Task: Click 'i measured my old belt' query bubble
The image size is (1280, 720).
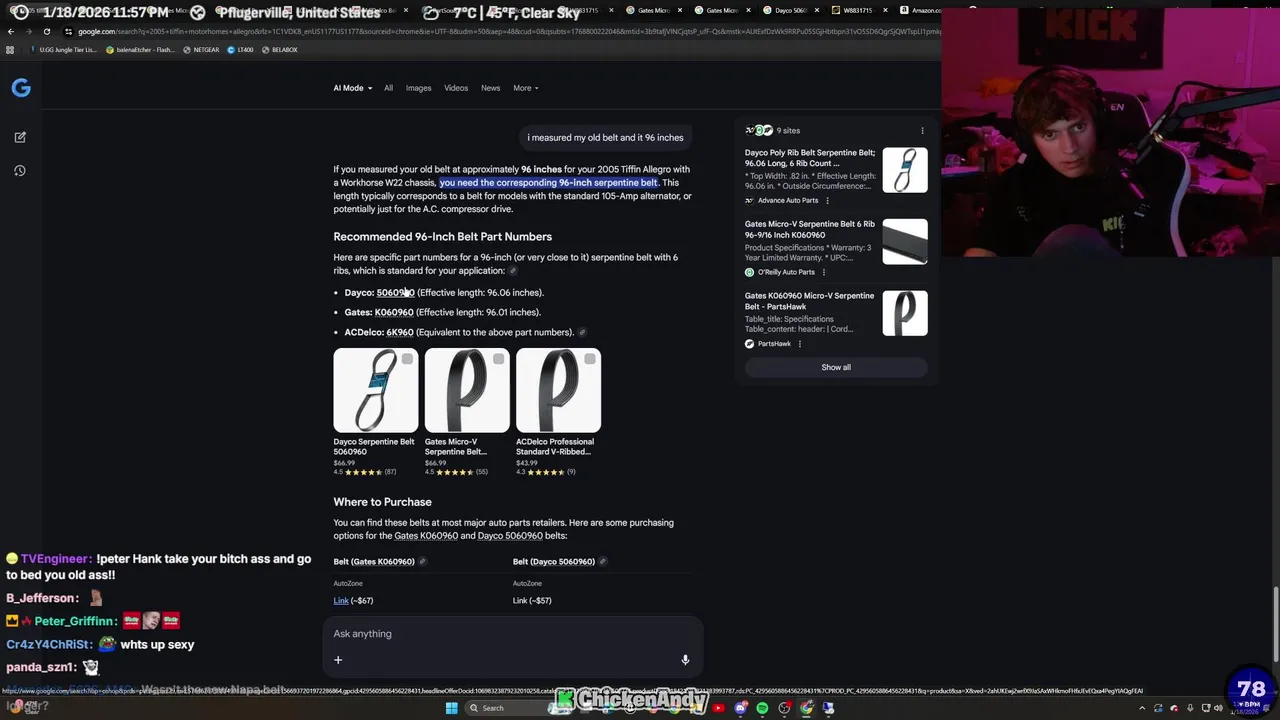Action: 606,138
